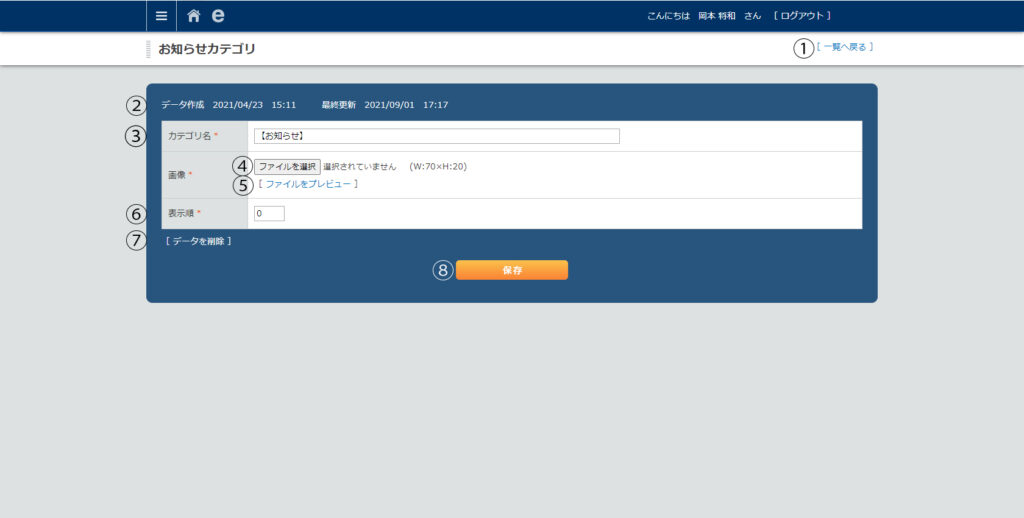The image size is (1024, 518).
Task: Click the 画像 field label
Action: point(176,175)
